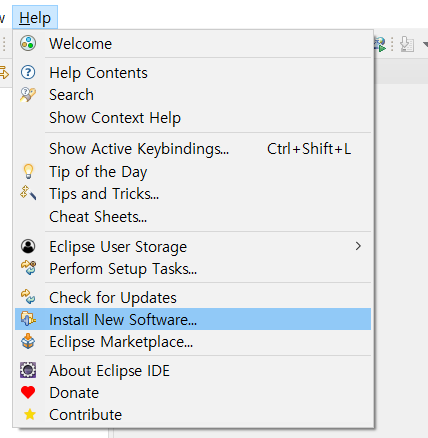Click the Eclipse Marketplace box icon
Viewport: 428px width, 438px height.
[x=28, y=341]
